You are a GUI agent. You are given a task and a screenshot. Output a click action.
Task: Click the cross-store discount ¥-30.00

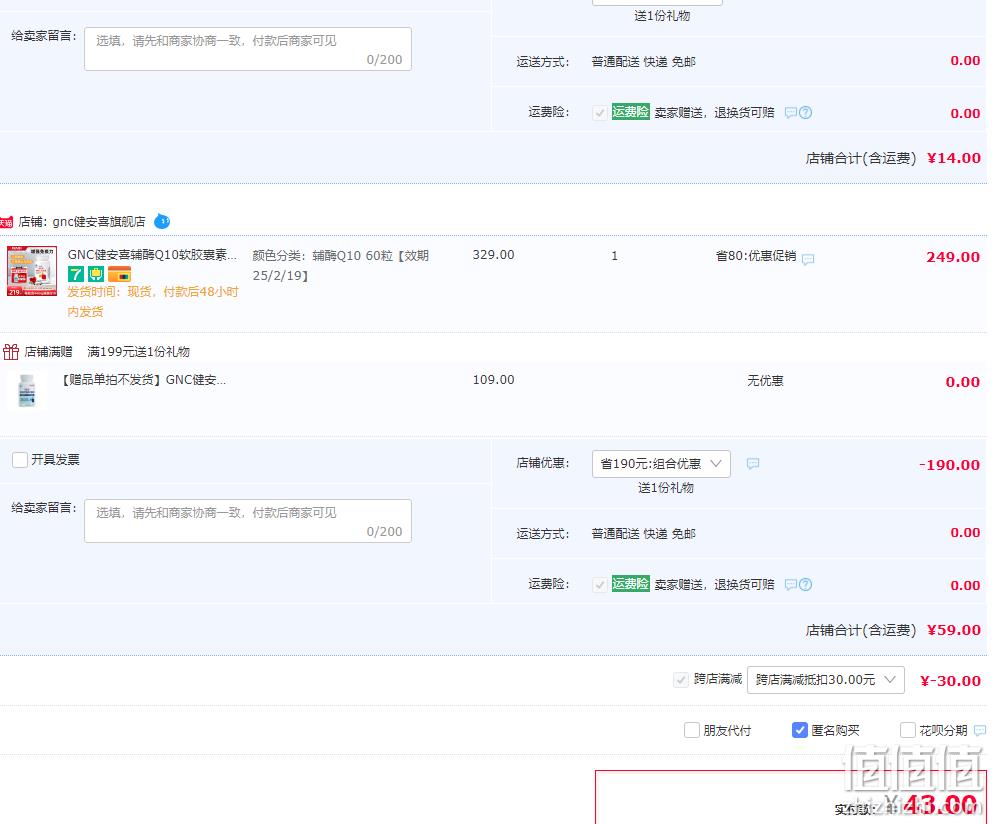click(x=950, y=681)
